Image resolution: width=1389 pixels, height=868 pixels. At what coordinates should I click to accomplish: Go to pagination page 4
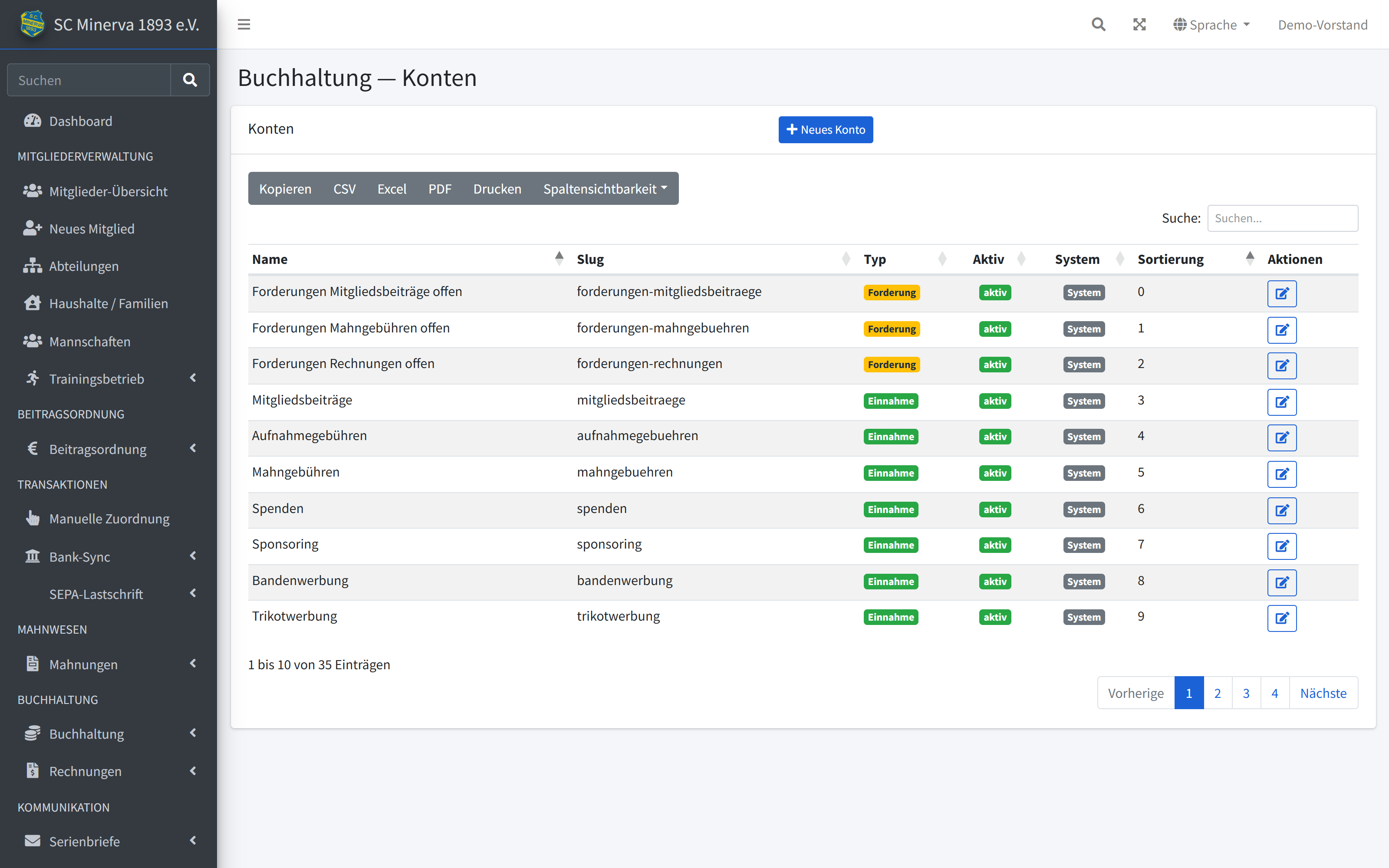tap(1275, 693)
